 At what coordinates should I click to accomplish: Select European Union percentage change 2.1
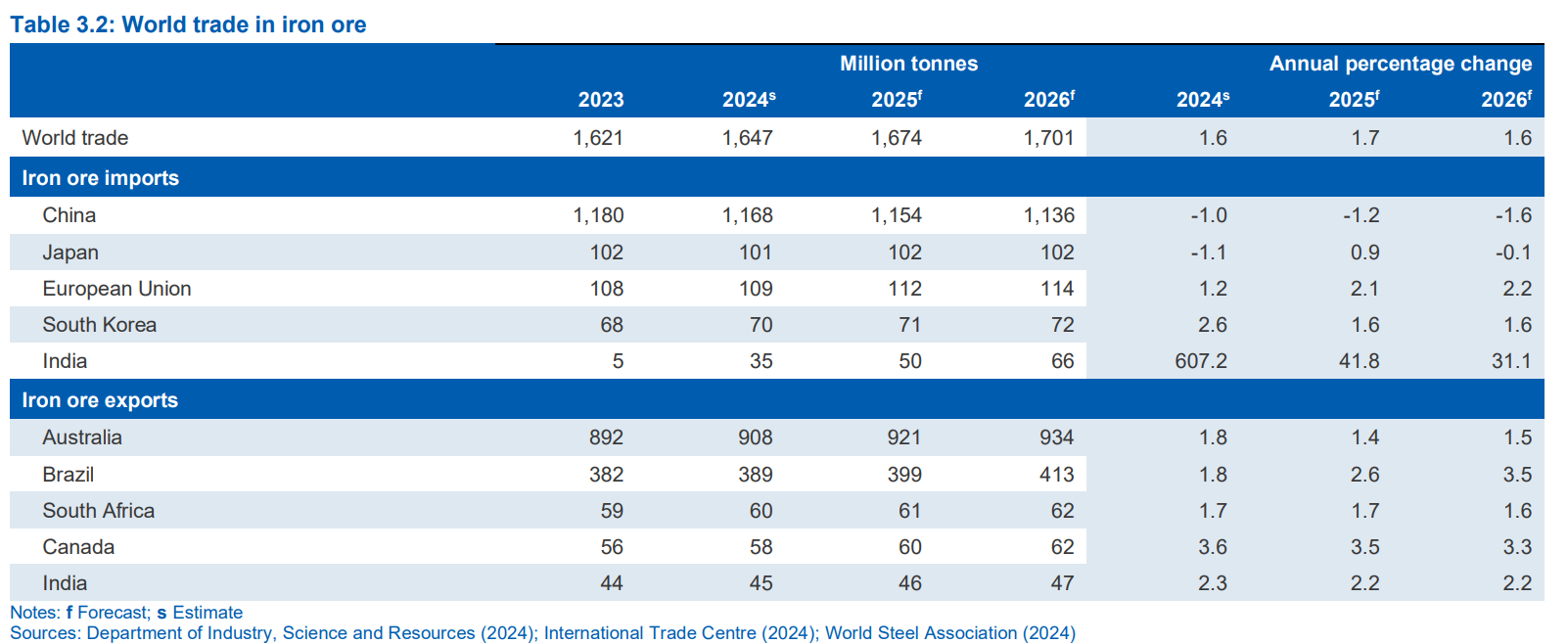[1365, 289]
